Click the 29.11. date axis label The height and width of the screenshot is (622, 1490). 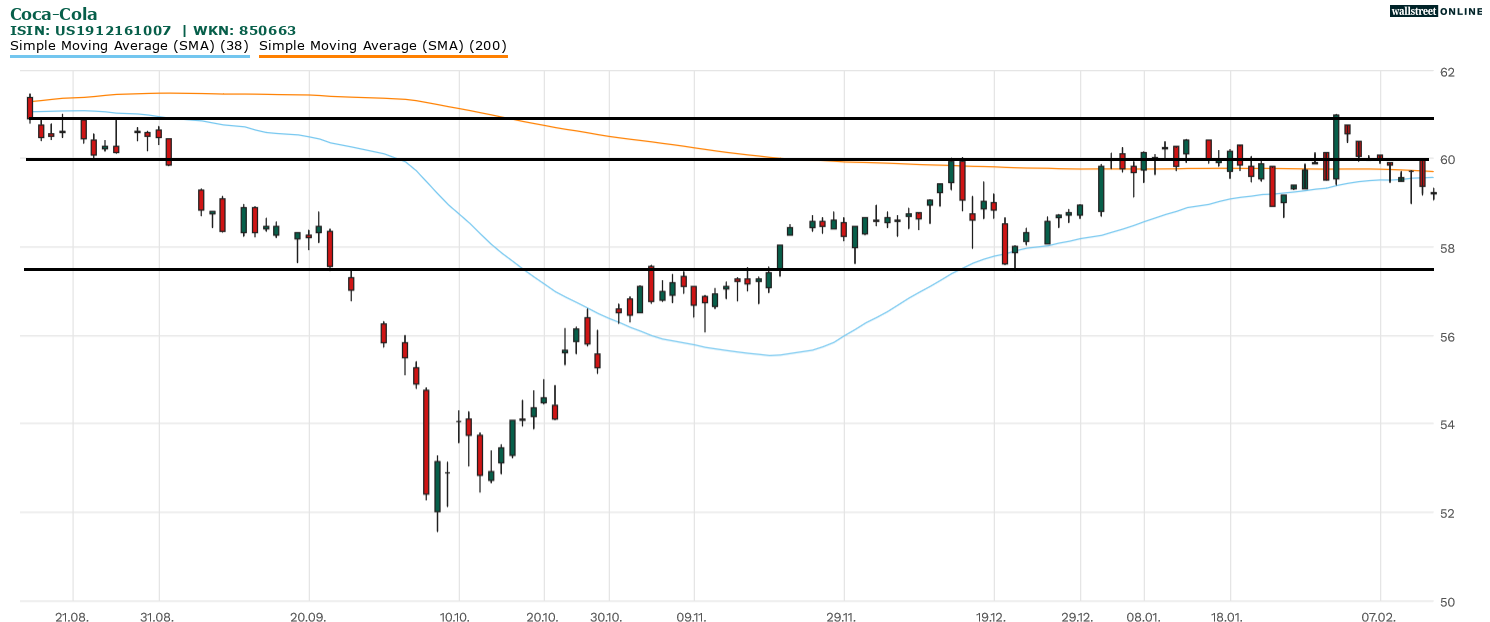pos(842,617)
